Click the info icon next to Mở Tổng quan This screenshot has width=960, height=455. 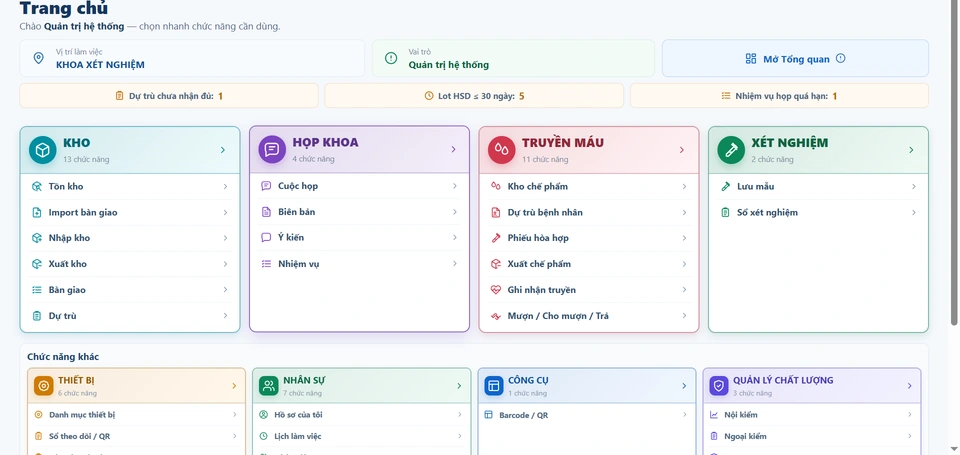[x=841, y=58]
